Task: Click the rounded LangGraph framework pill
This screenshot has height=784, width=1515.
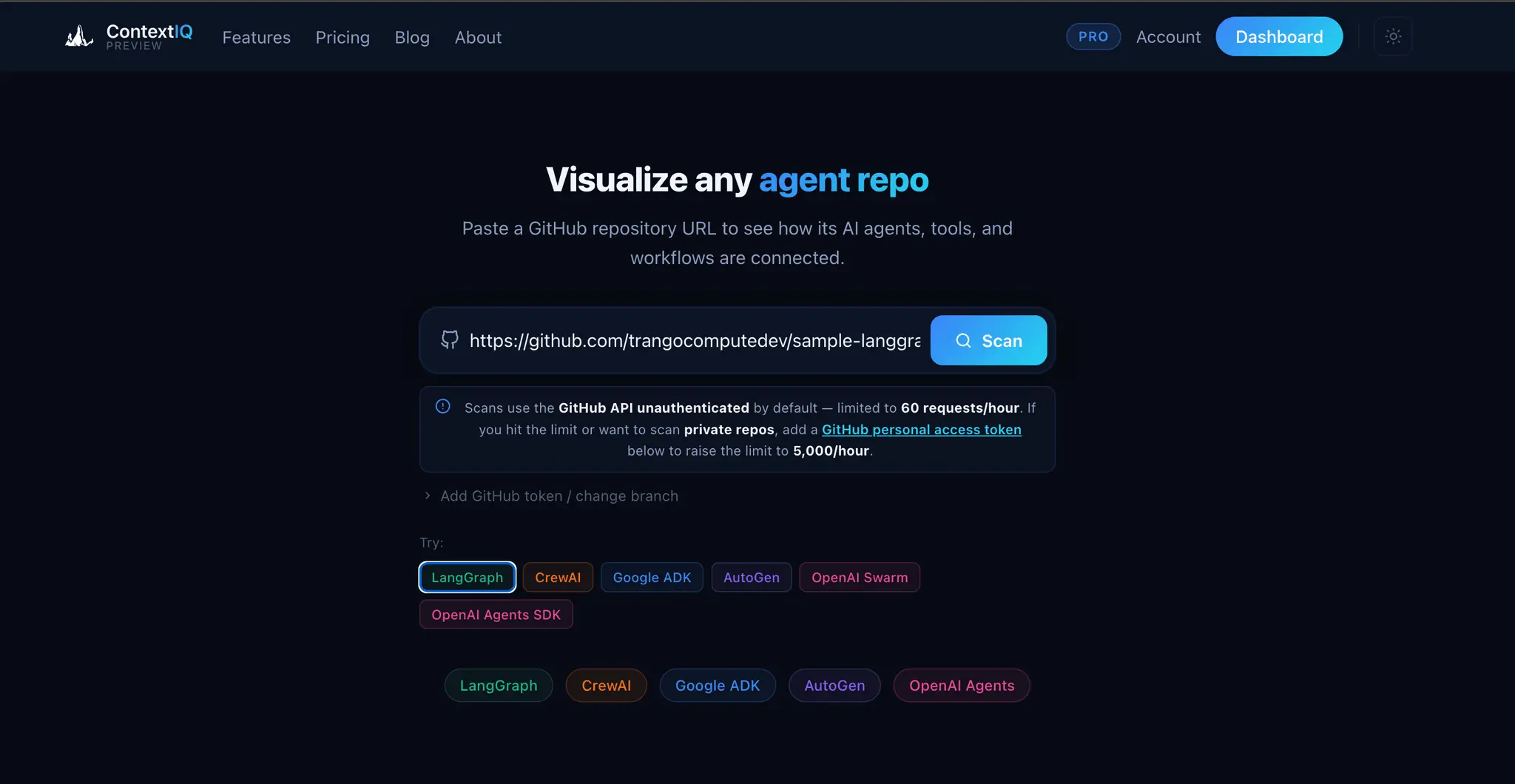Action: pyautogui.click(x=499, y=686)
